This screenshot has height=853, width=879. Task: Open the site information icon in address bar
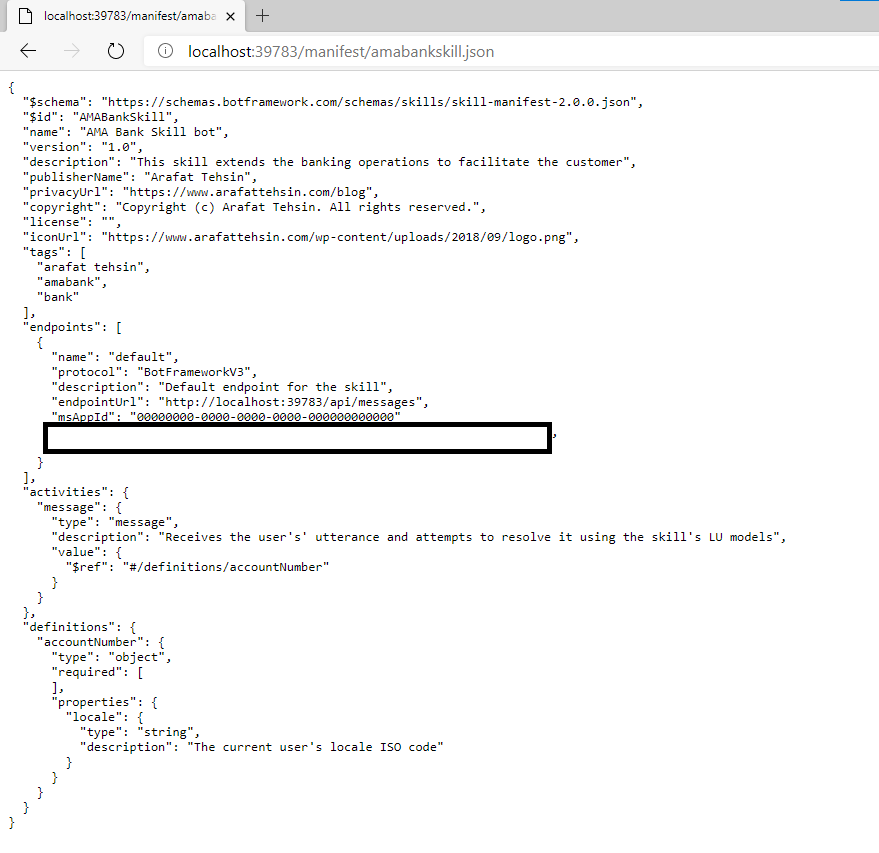tap(165, 51)
